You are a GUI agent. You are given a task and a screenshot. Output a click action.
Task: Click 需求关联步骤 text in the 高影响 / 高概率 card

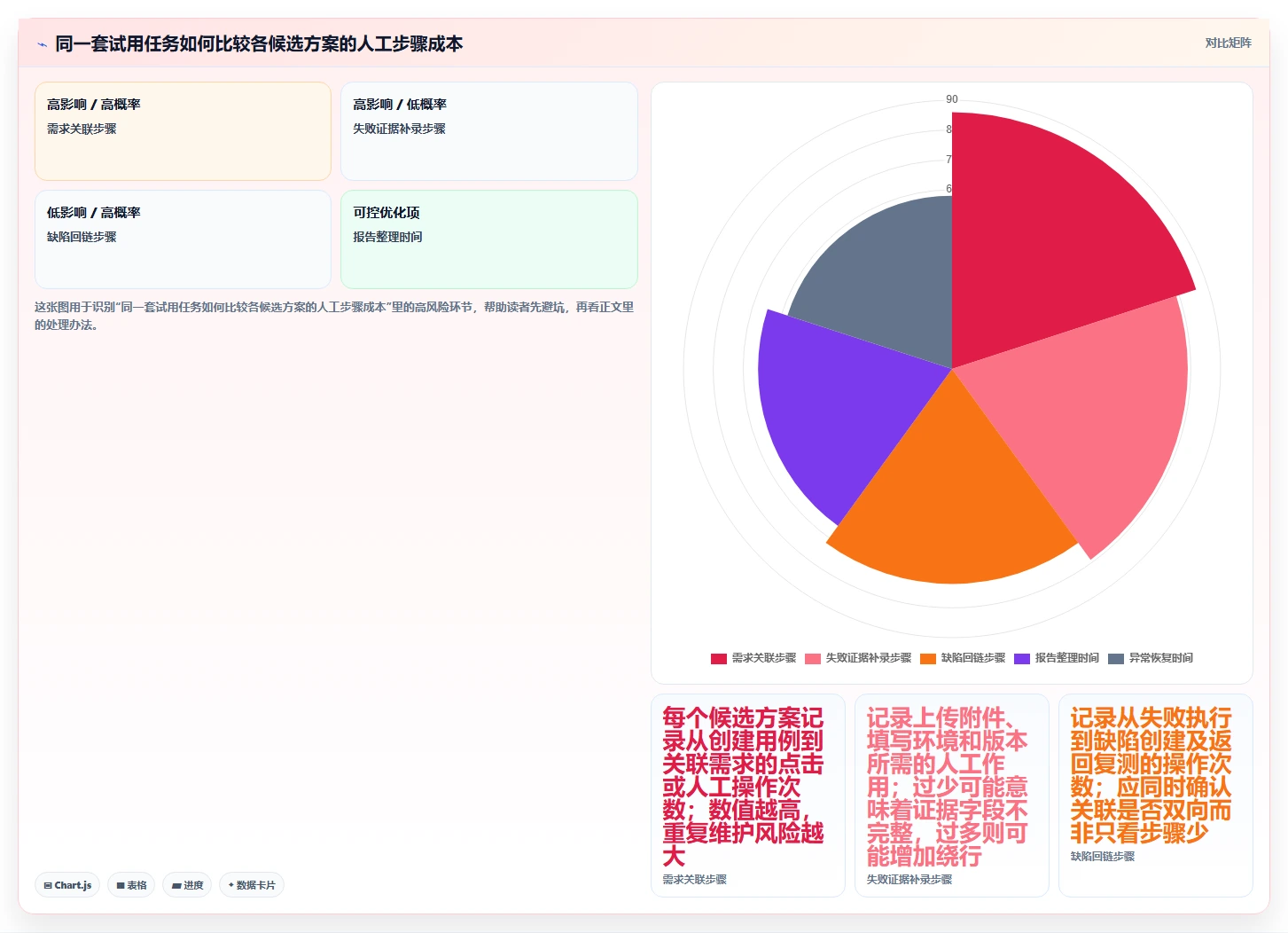pyautogui.click(x=82, y=129)
